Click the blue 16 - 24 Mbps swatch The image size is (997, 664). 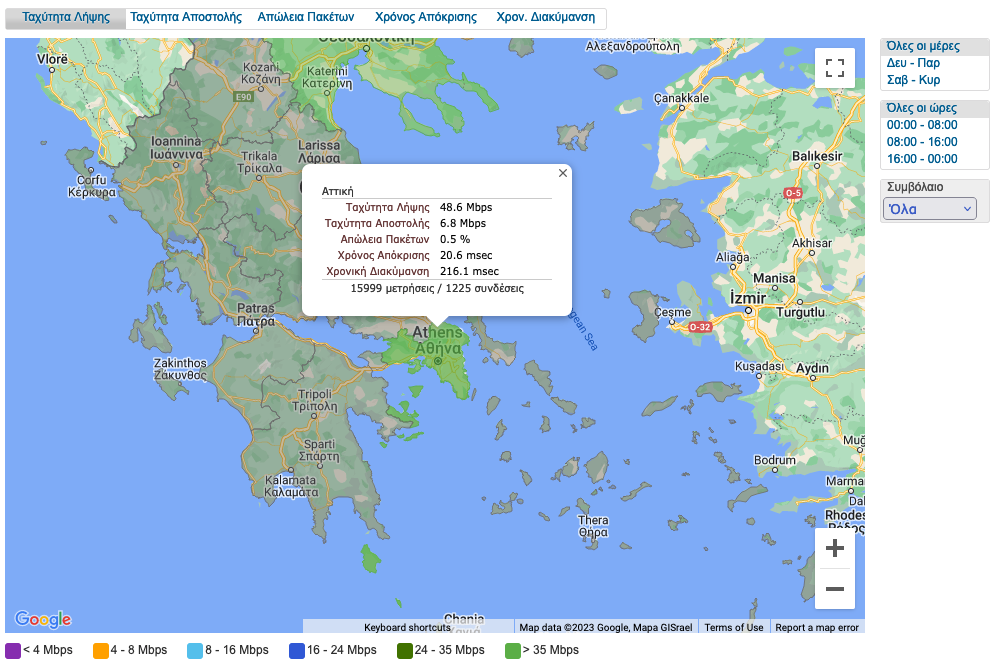297,651
